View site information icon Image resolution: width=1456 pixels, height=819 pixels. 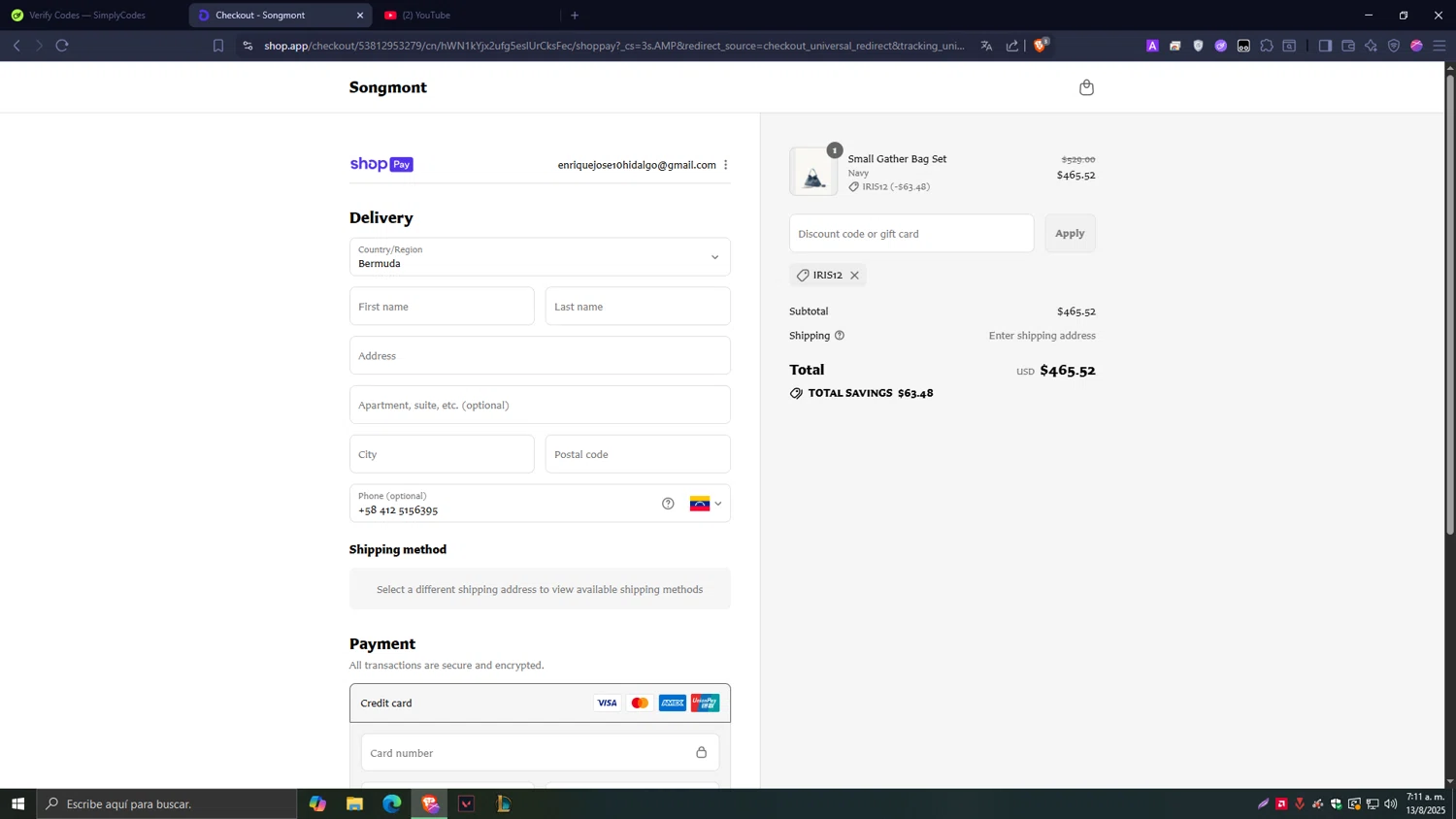(248, 46)
